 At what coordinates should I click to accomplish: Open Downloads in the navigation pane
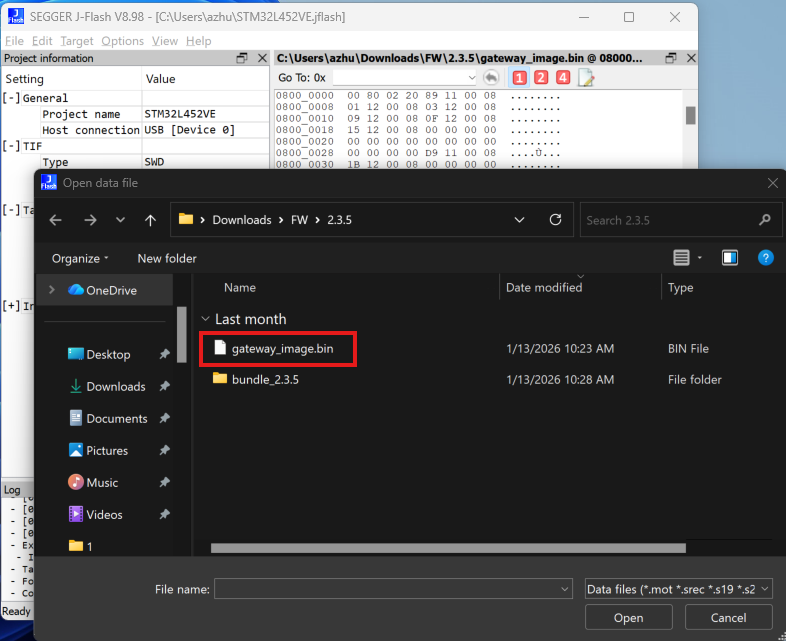point(116,386)
